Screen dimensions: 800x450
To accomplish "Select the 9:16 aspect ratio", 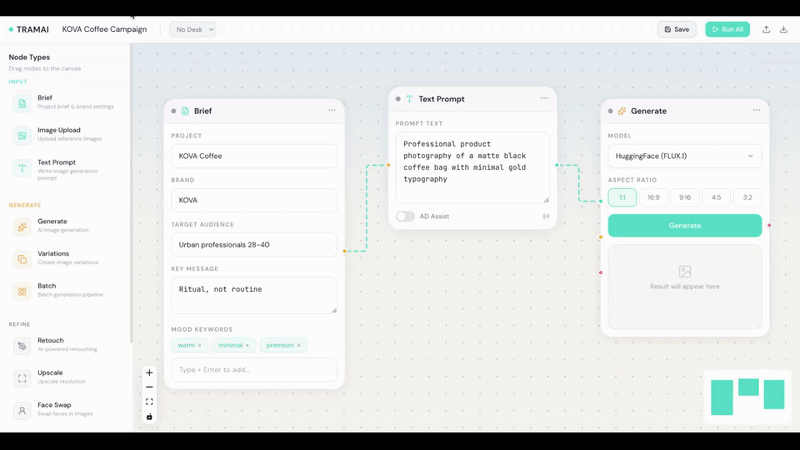I will click(x=685, y=197).
